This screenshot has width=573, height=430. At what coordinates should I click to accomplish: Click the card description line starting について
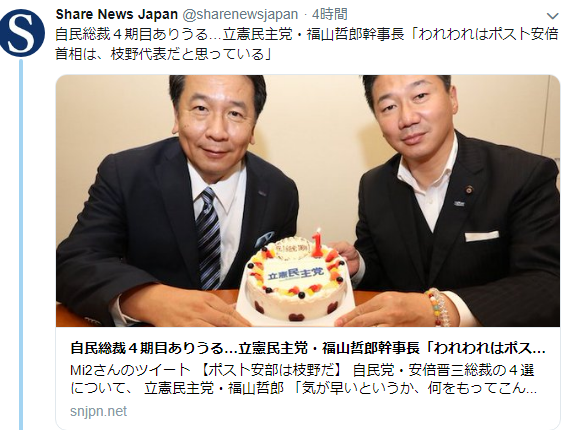[x=304, y=388]
